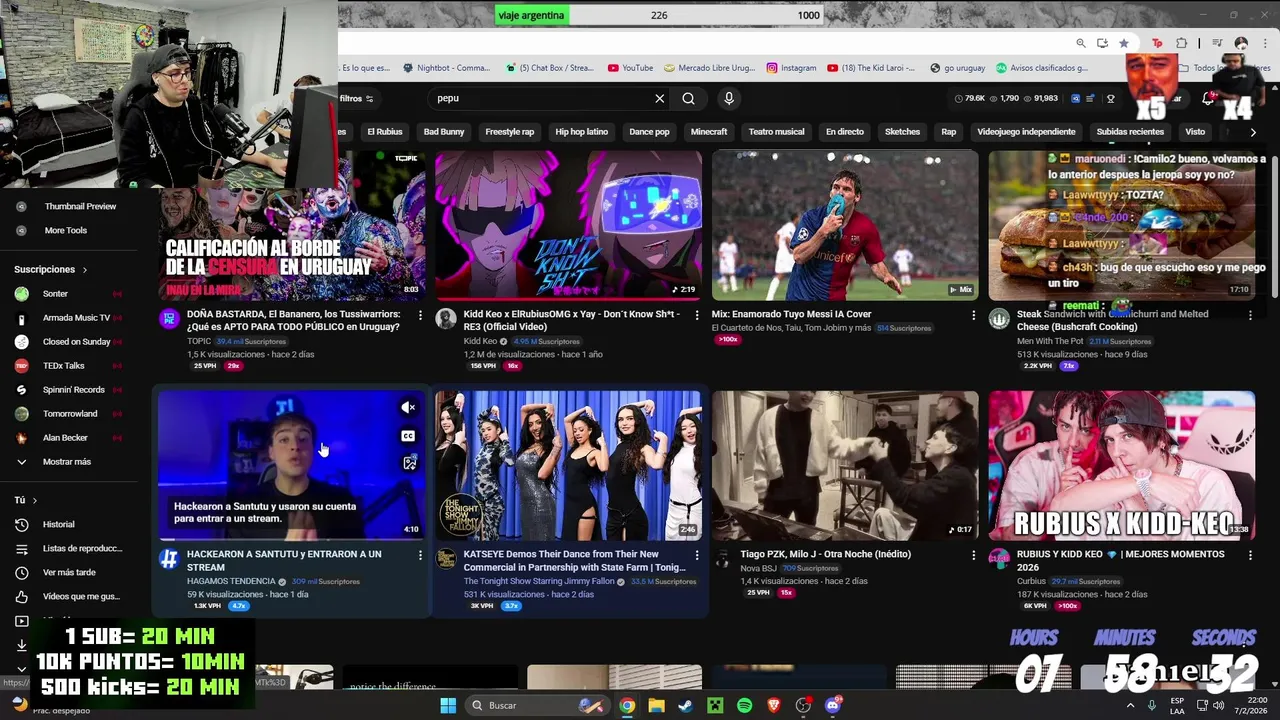Open More Tools in sidebar
Image resolution: width=1280 pixels, height=720 pixels.
(x=65, y=230)
